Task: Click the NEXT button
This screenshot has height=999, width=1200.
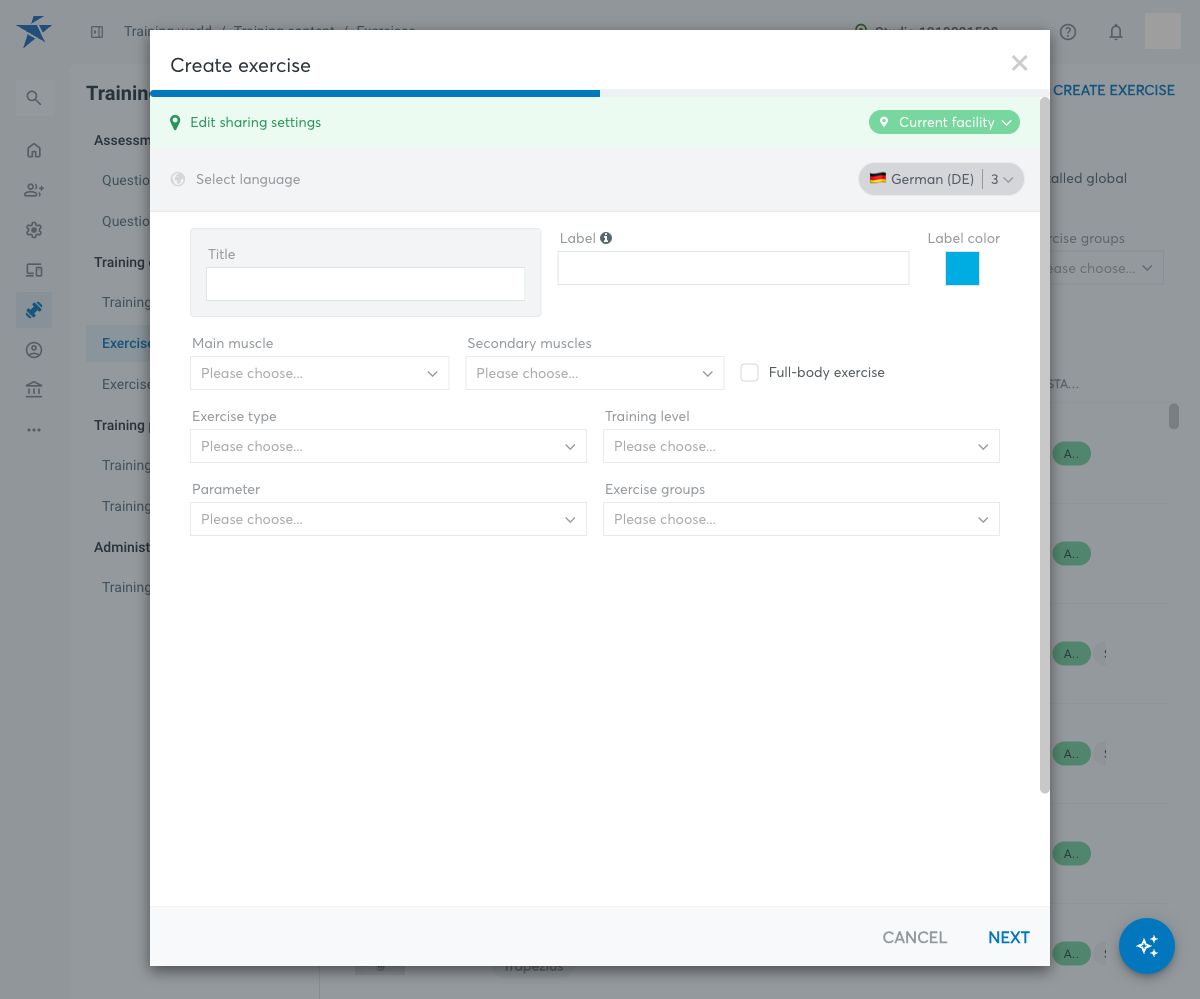Action: (1008, 937)
